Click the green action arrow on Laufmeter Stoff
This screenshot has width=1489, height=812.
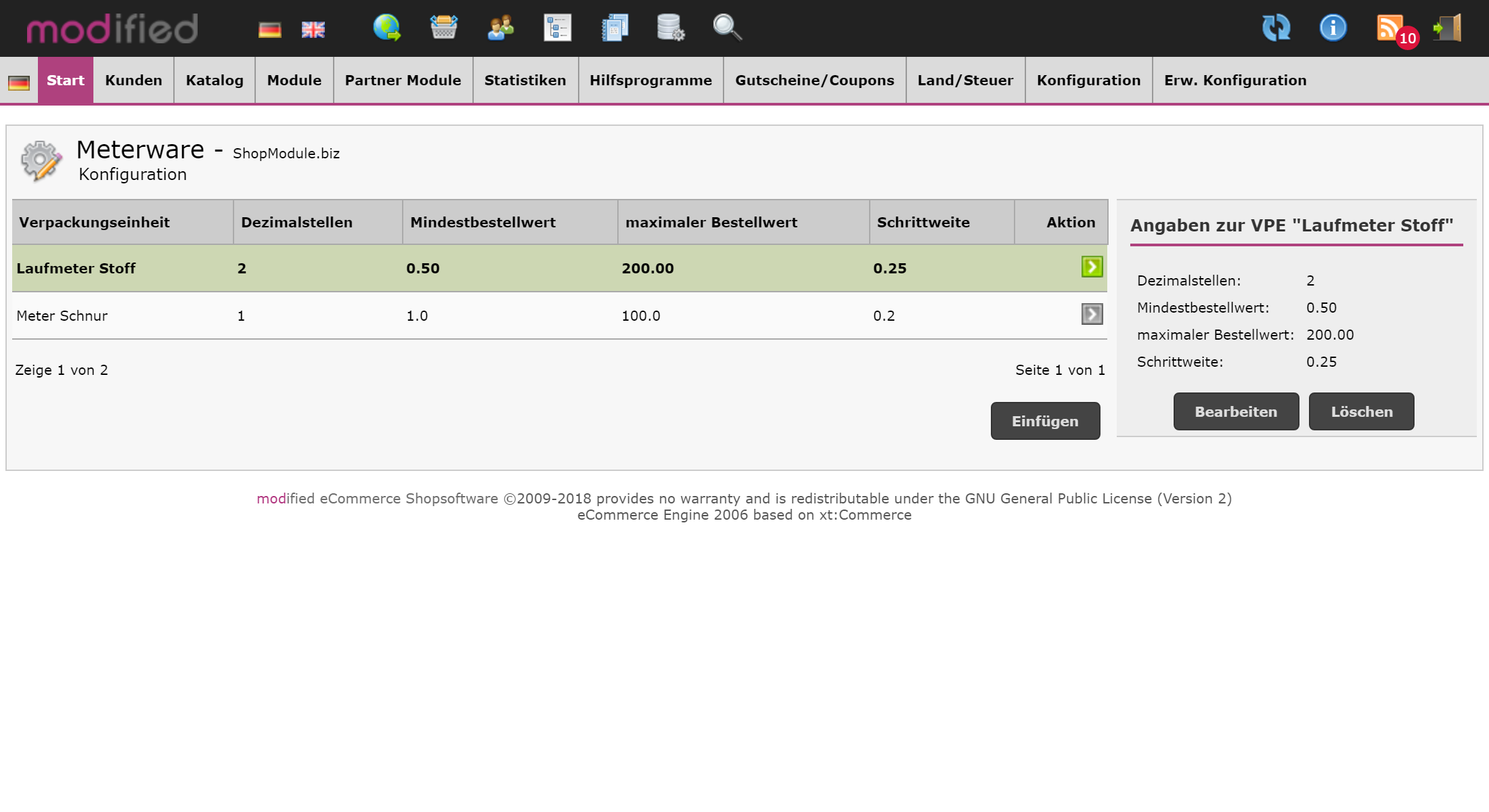(1092, 267)
